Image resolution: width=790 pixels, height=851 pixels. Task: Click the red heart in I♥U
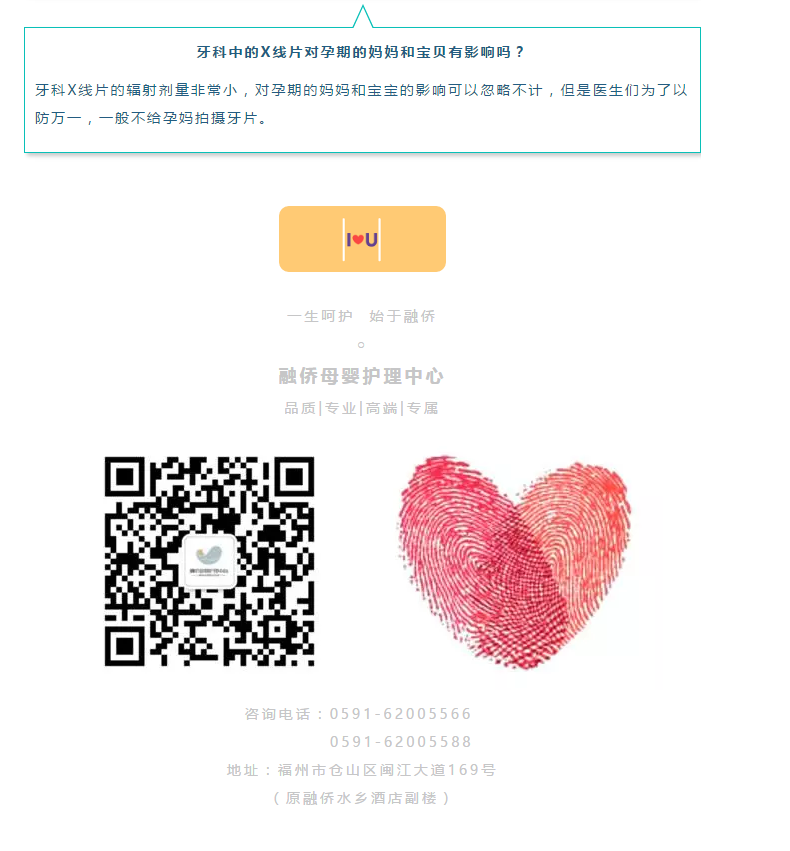(358, 239)
